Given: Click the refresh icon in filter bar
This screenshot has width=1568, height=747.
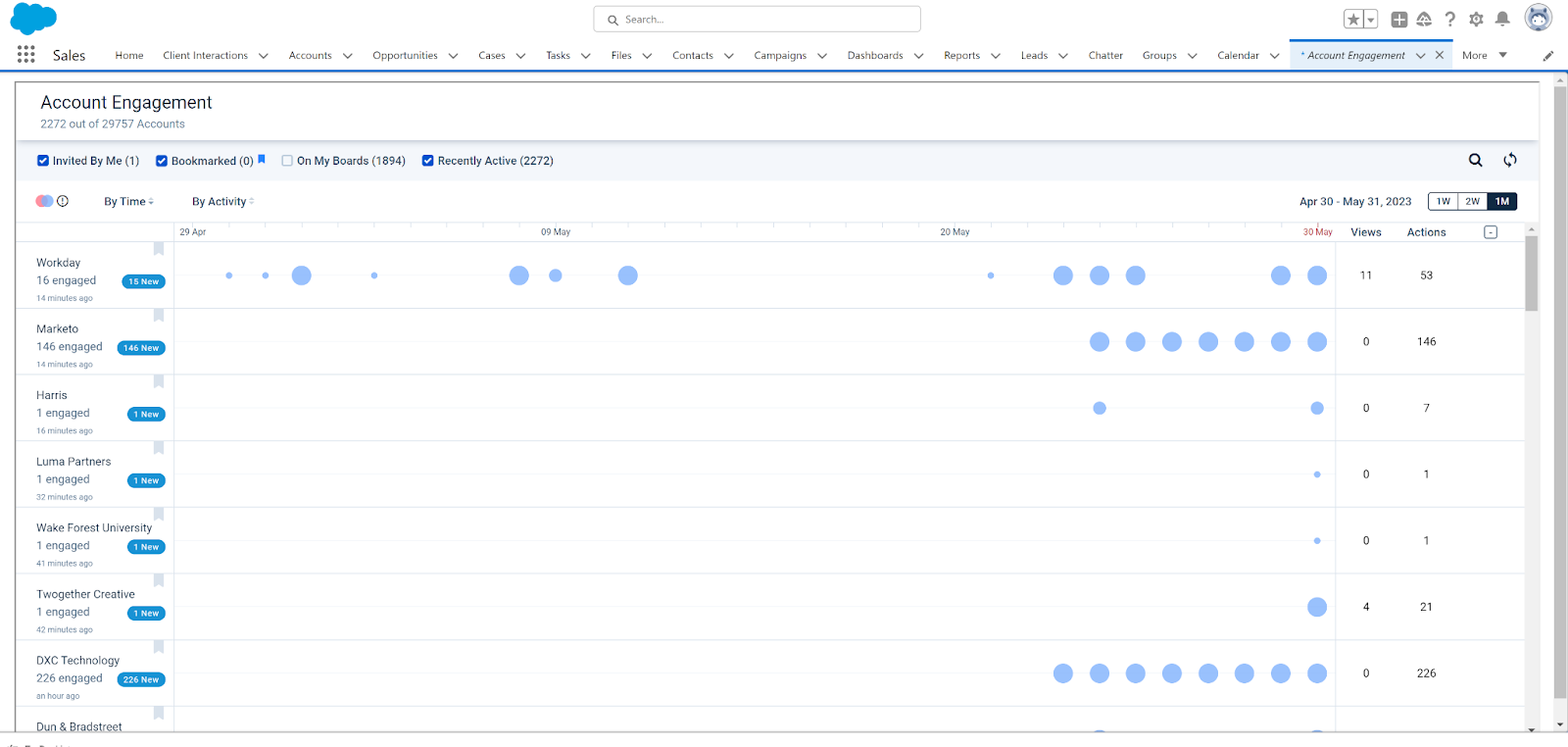Looking at the screenshot, I should point(1510,160).
